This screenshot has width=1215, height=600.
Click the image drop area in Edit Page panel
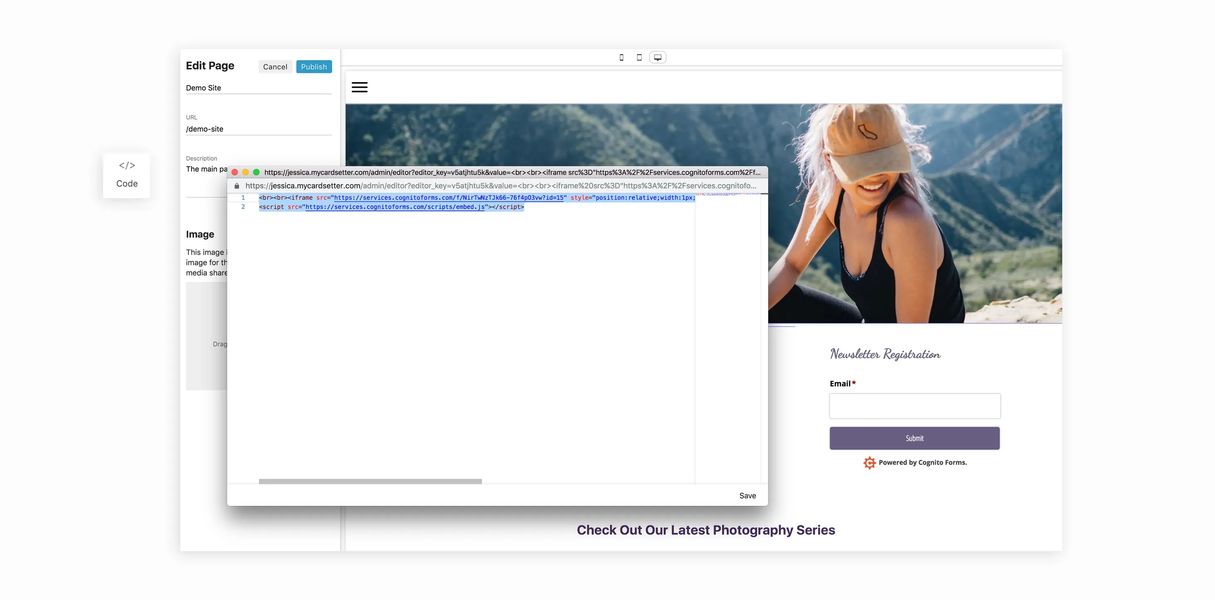[x=207, y=336]
